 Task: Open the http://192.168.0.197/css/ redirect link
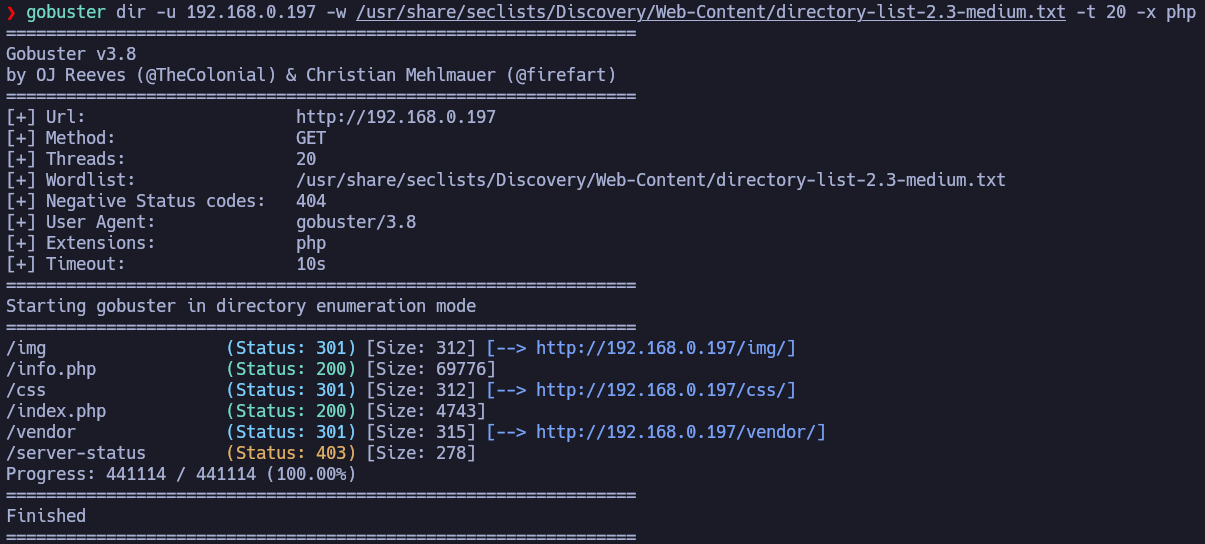[x=666, y=390]
